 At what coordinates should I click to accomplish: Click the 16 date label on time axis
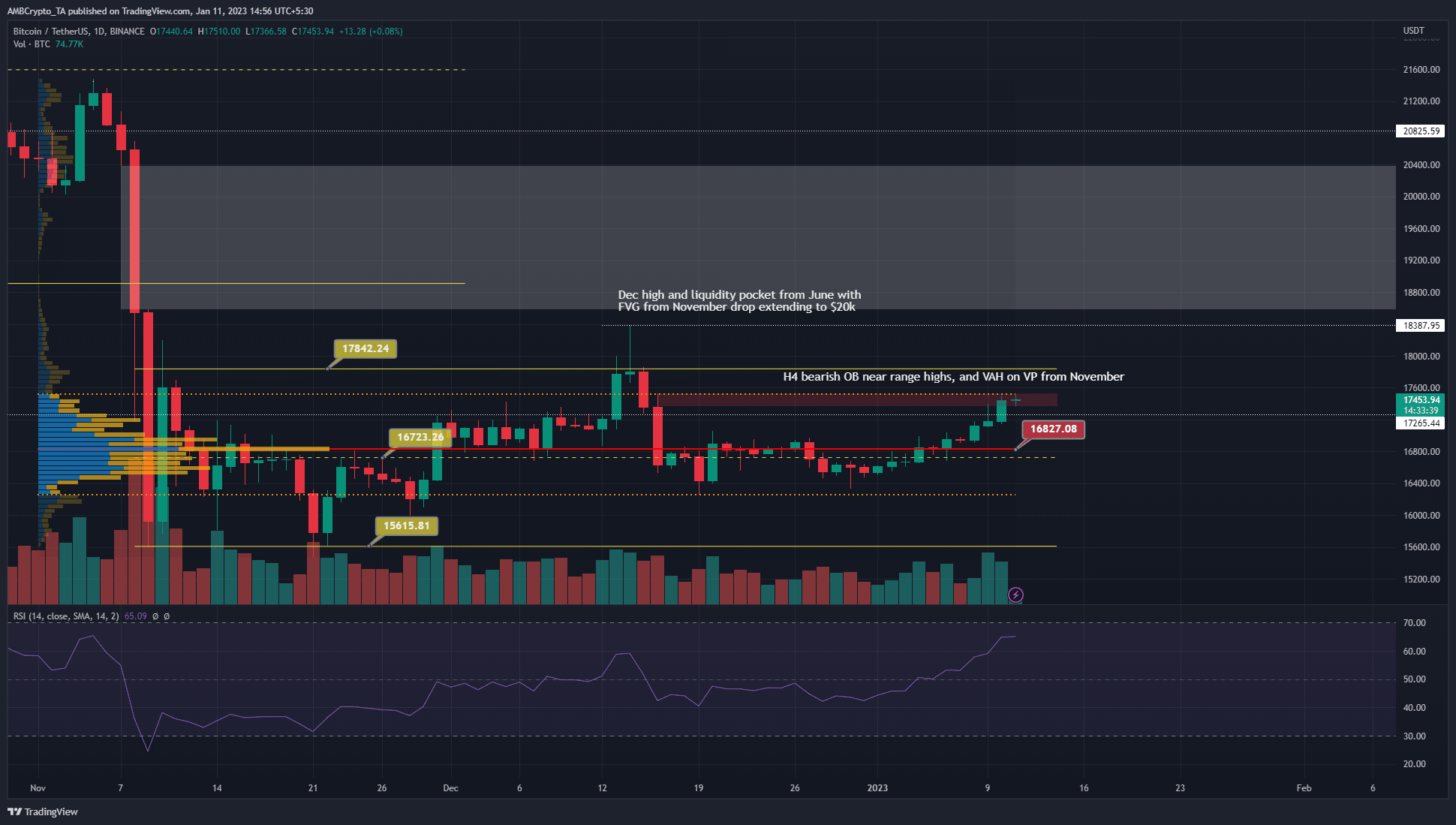[1084, 788]
